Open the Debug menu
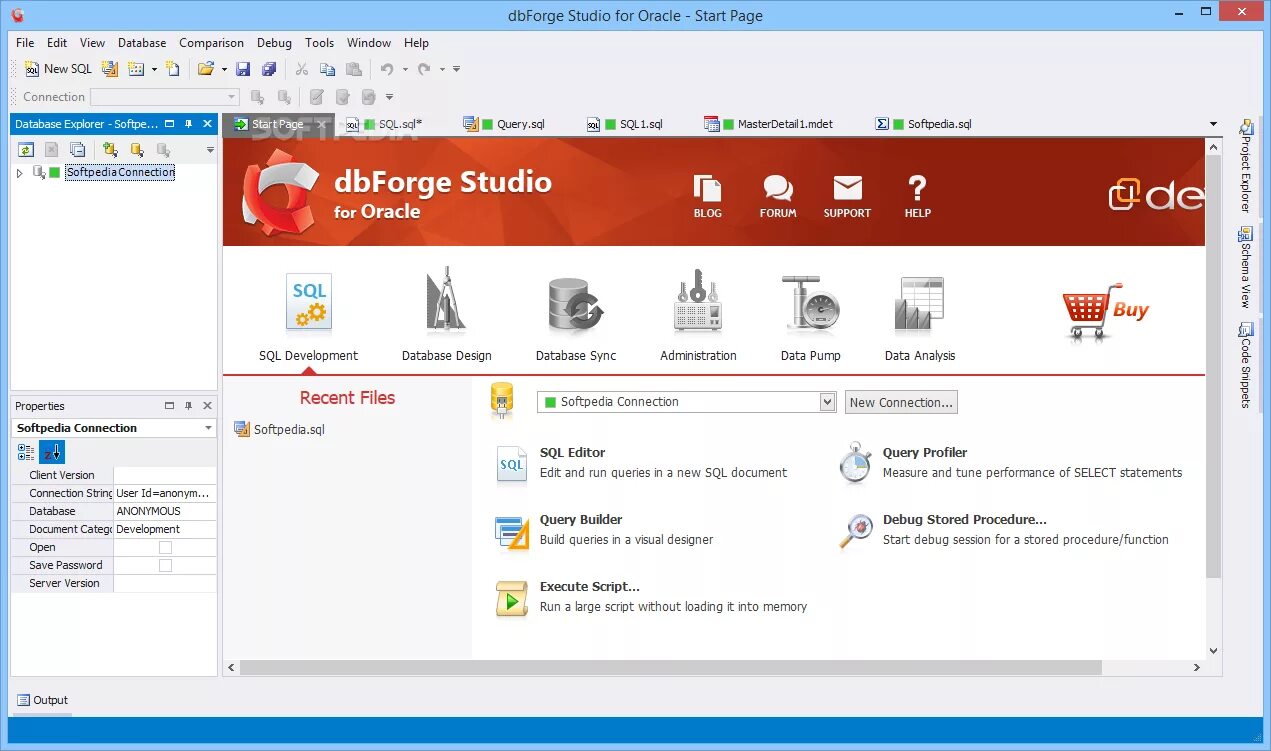 coord(274,43)
